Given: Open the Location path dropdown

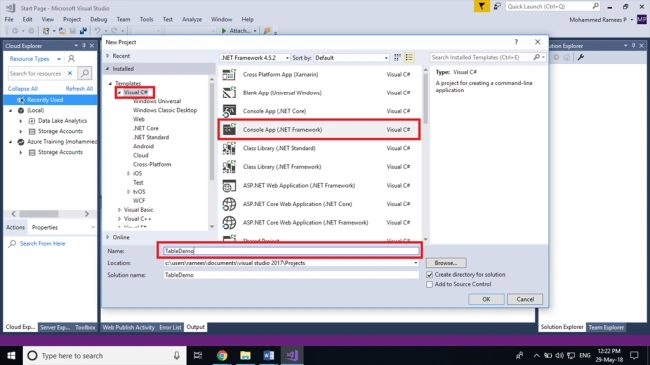Looking at the screenshot, I should coord(415,263).
